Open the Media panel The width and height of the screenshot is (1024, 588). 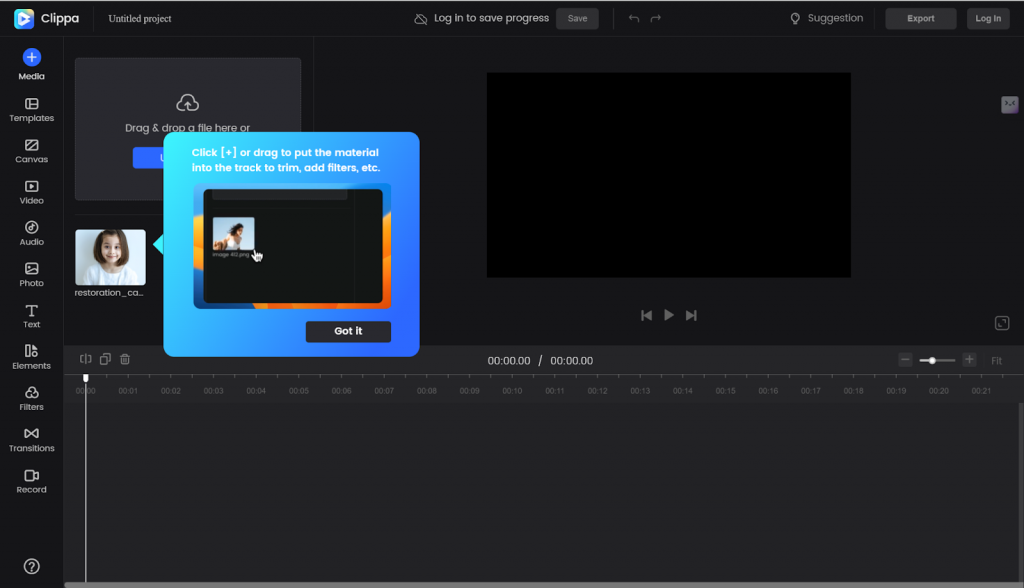(x=31, y=65)
